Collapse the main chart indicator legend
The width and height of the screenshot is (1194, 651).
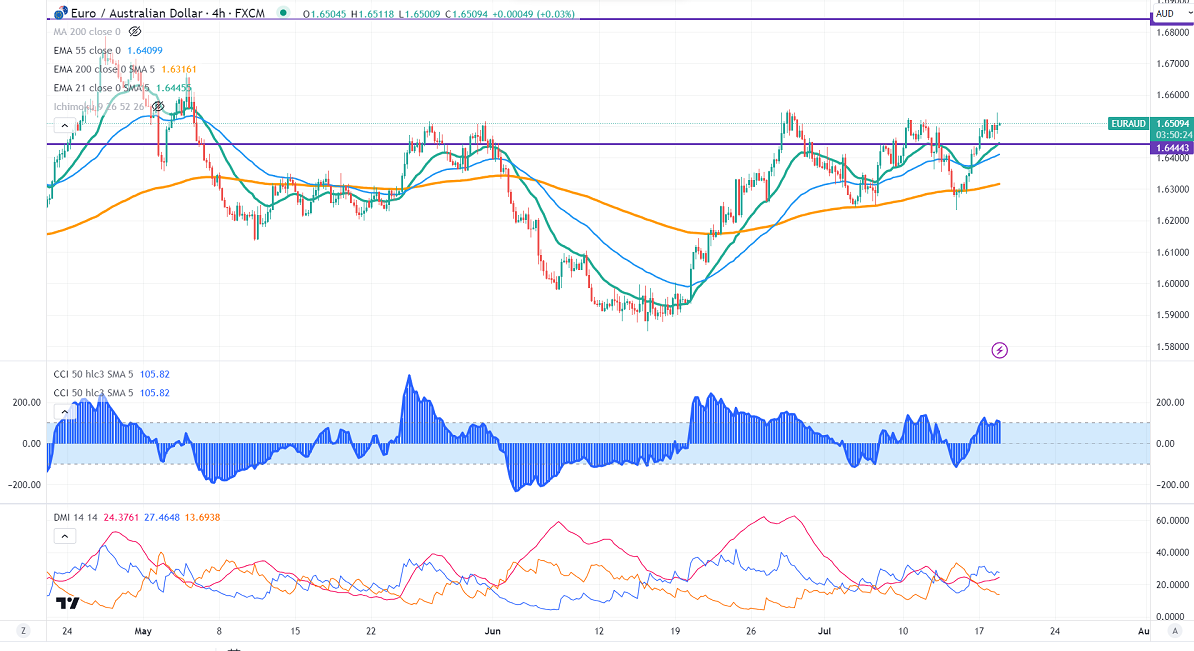(65, 126)
